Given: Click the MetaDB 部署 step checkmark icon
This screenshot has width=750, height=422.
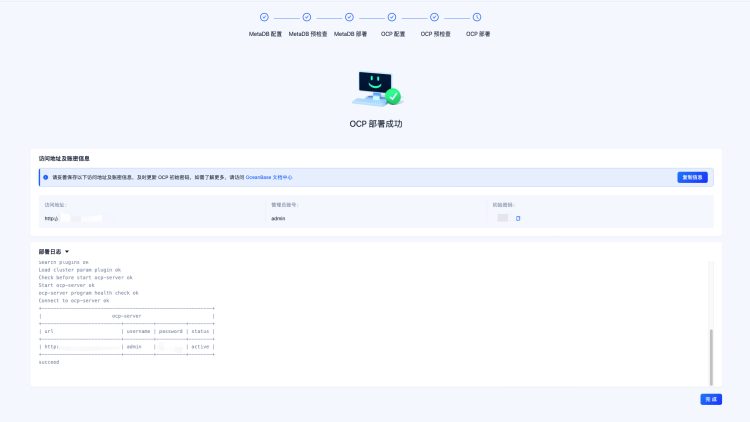Looking at the screenshot, I should tap(349, 17).
